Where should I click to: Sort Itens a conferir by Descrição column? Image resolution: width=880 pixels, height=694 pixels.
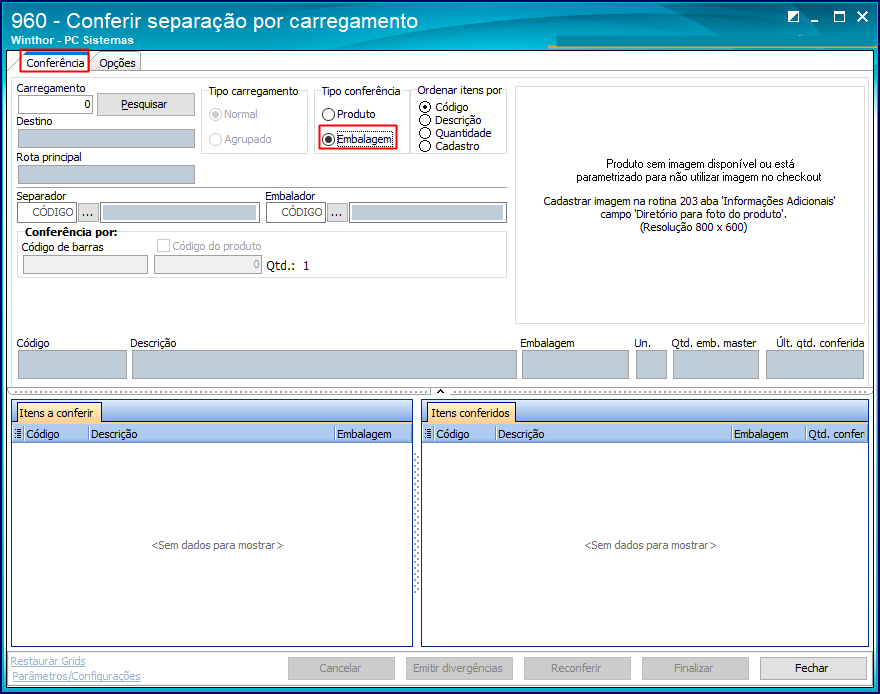[x=212, y=434]
